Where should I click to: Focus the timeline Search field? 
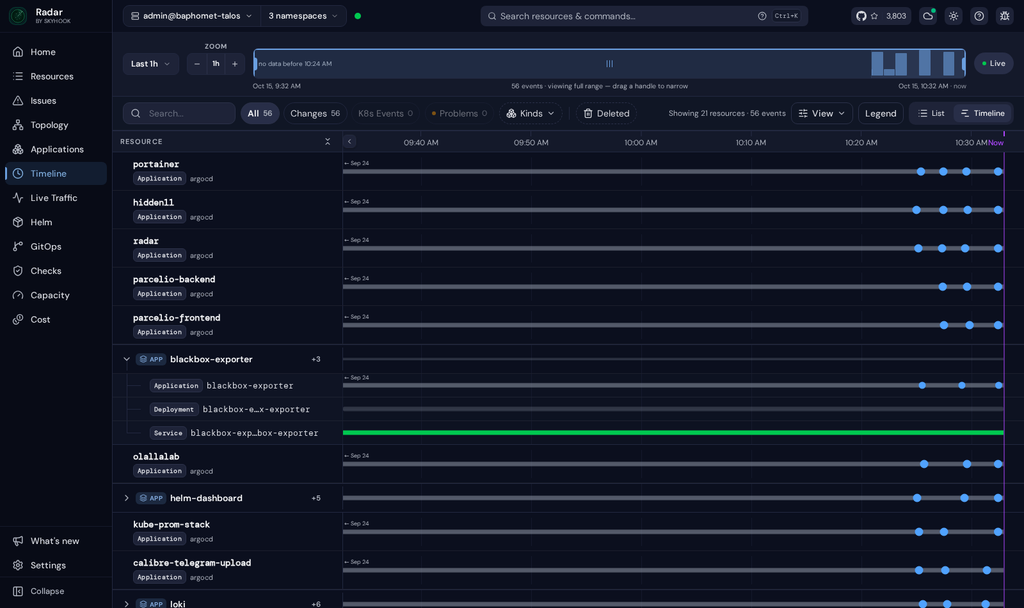[x=179, y=113]
